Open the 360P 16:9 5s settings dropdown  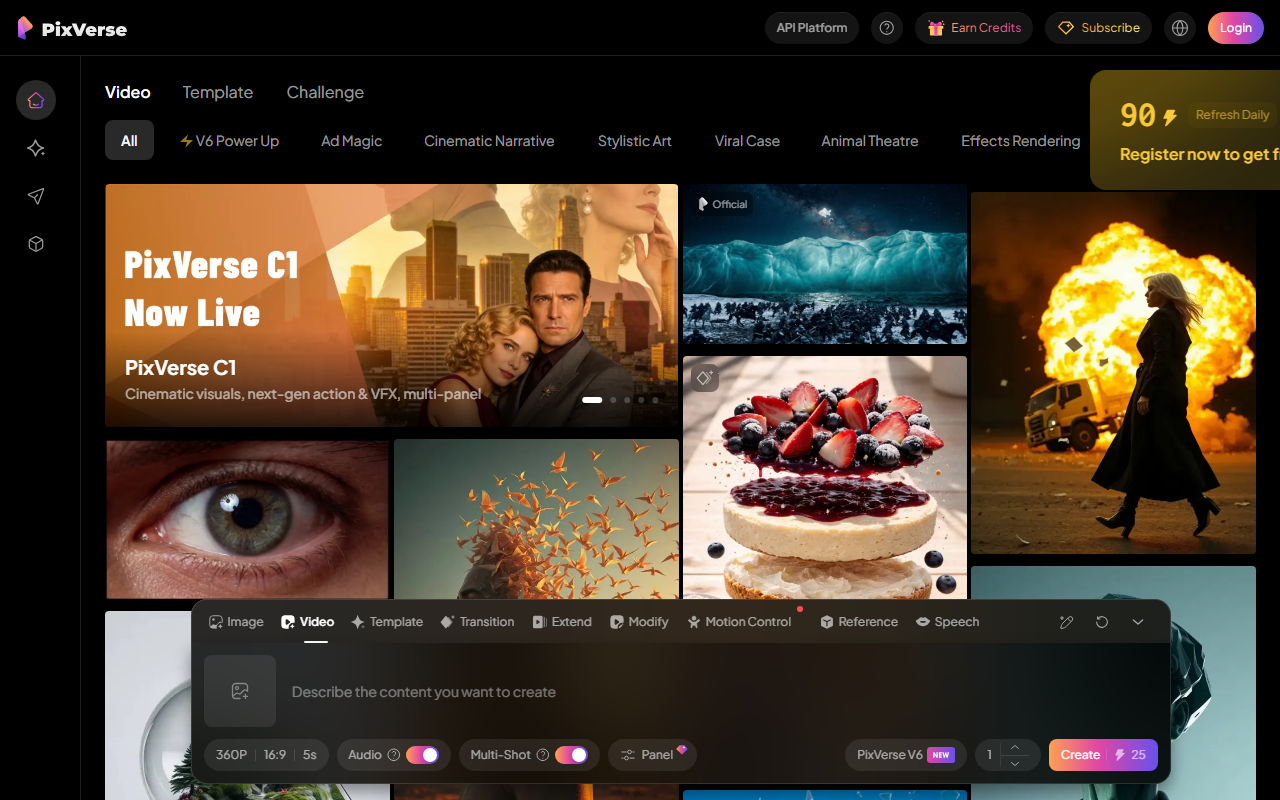(x=266, y=755)
